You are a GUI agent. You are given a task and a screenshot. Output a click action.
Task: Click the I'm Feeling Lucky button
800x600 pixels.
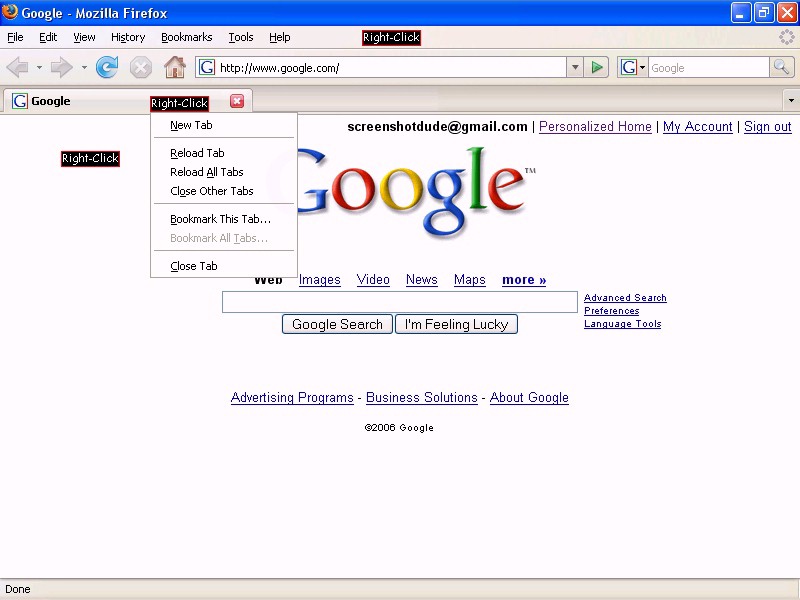(457, 324)
